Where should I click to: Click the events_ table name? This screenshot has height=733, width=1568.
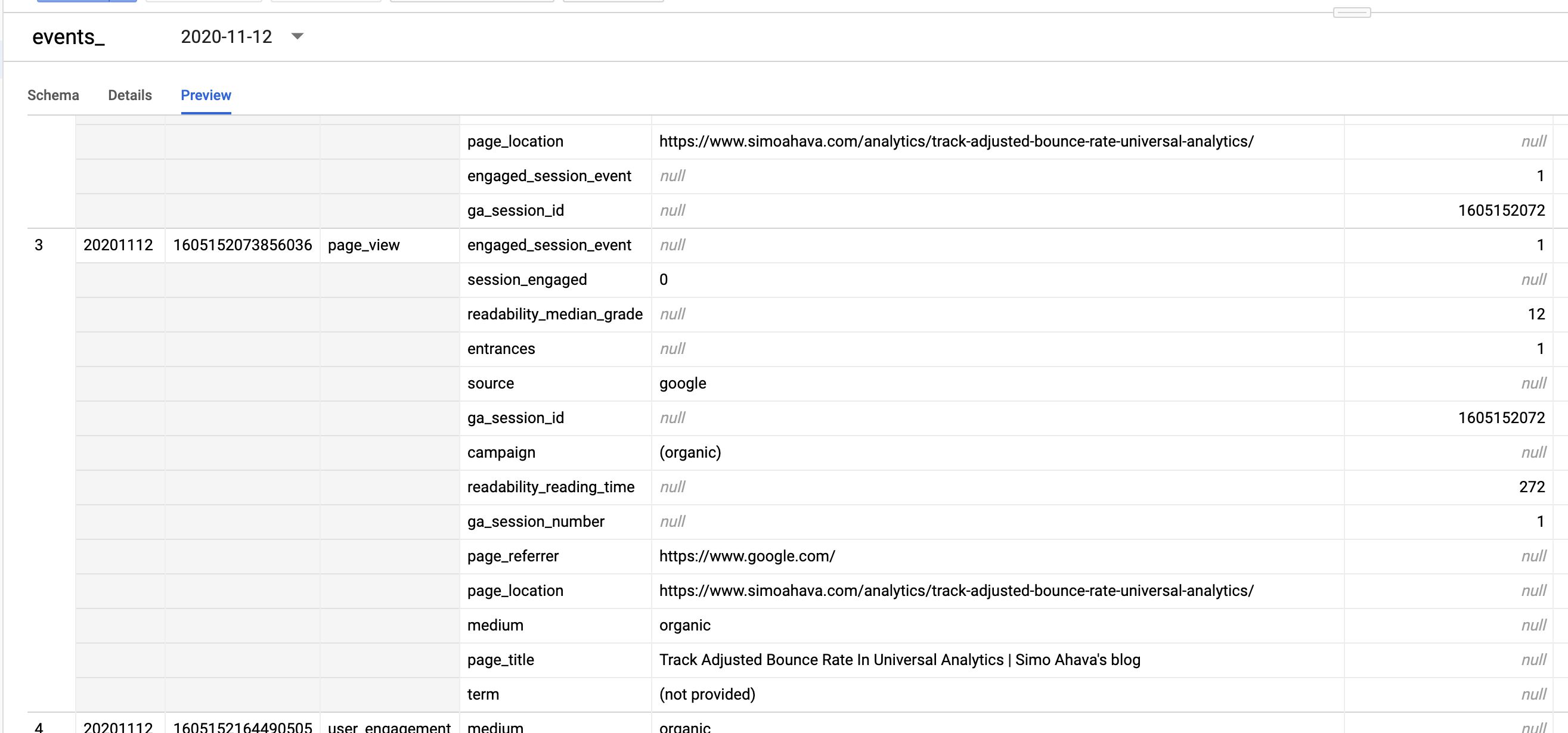[68, 37]
